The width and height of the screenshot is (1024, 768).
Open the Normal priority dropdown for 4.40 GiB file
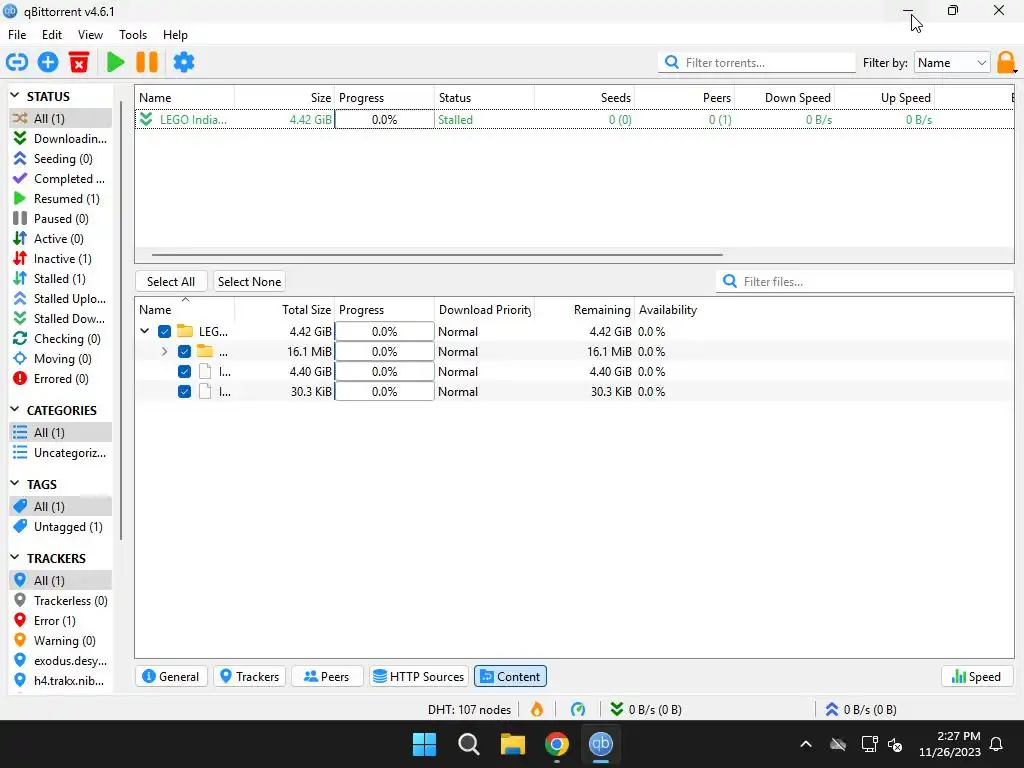pyautogui.click(x=484, y=372)
